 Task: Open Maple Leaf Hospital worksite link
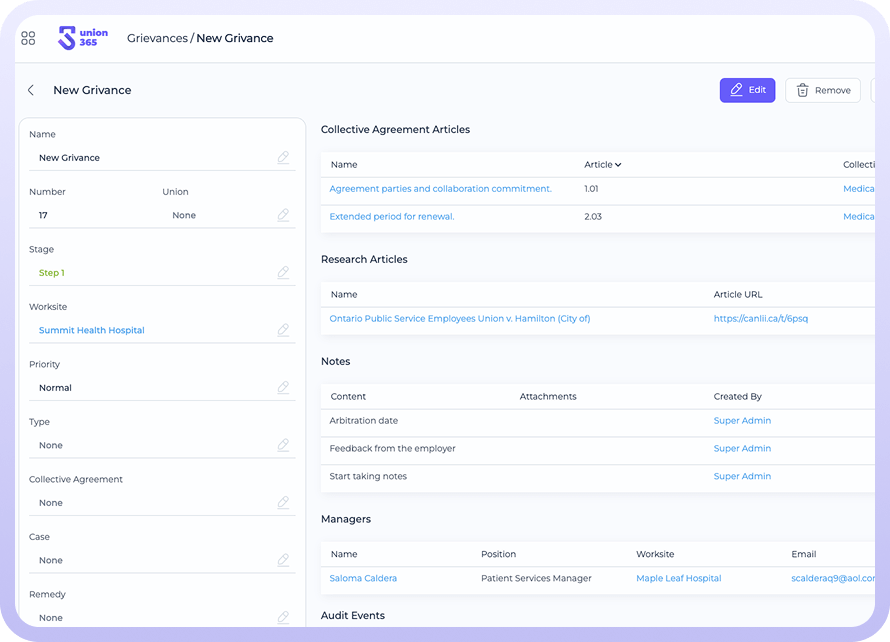(678, 578)
